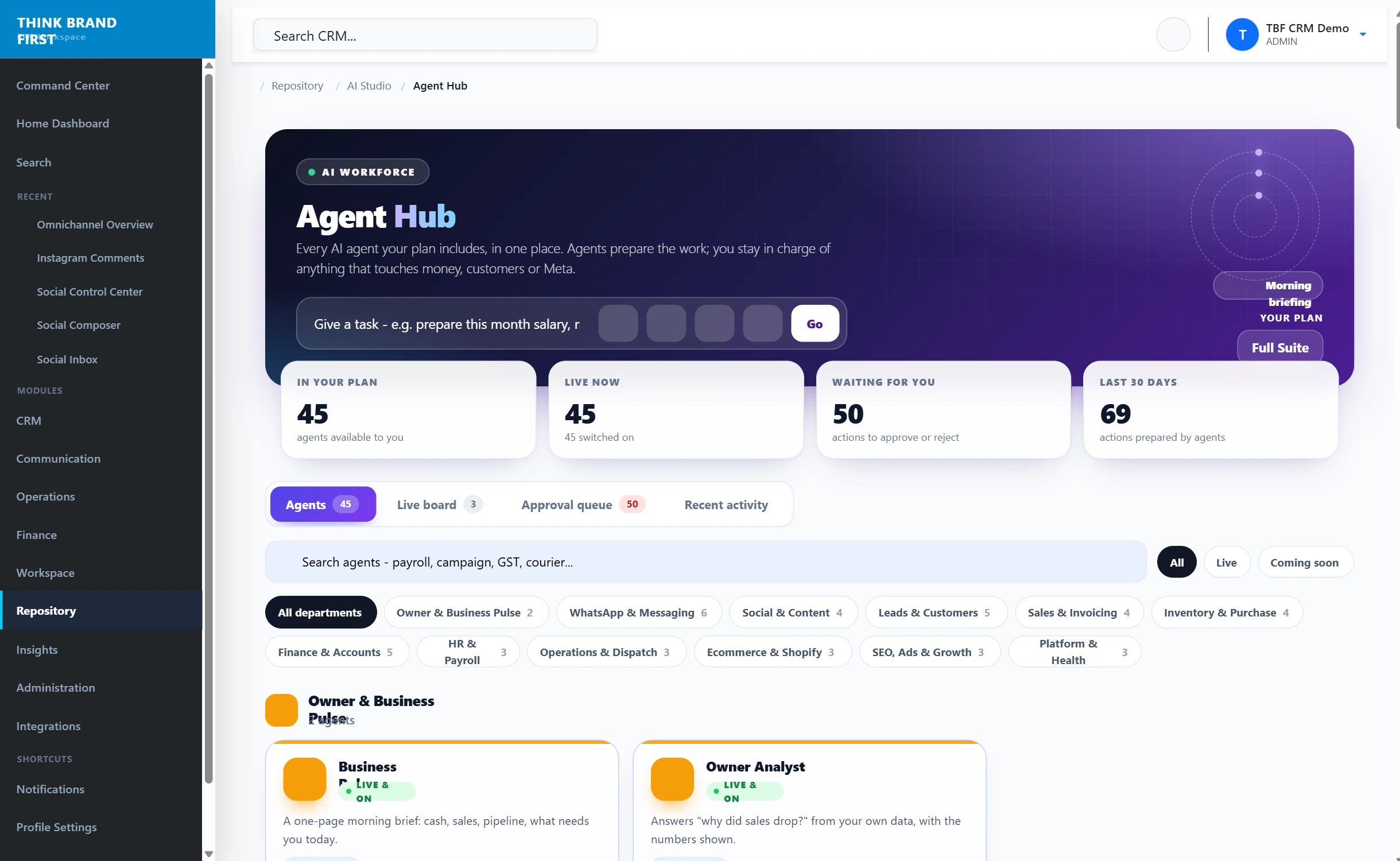Viewport: 1400px width, 861px height.
Task: Filter by WhatsApp & Messaging department
Action: (638, 612)
